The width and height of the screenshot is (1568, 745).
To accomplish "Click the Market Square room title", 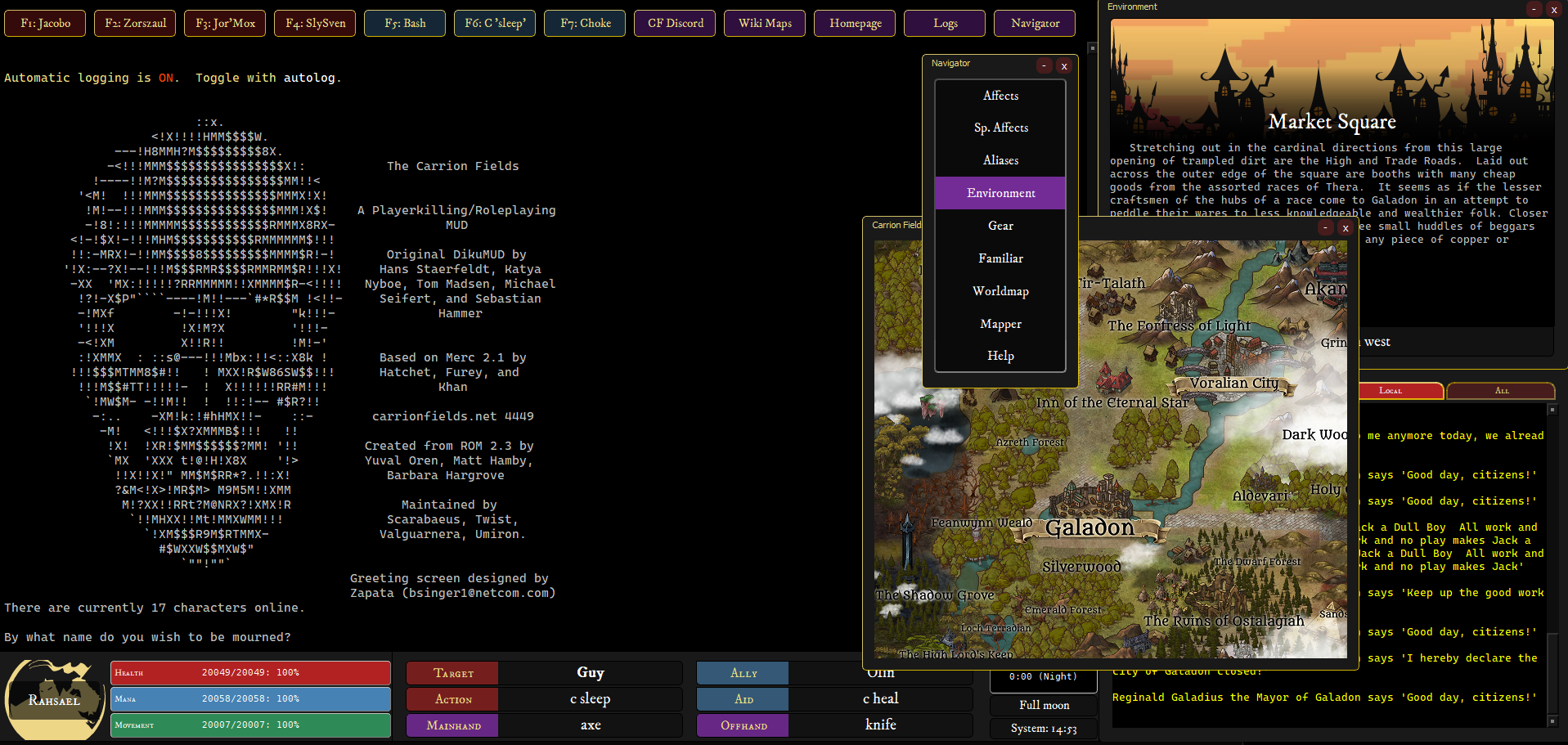I will pyautogui.click(x=1332, y=122).
